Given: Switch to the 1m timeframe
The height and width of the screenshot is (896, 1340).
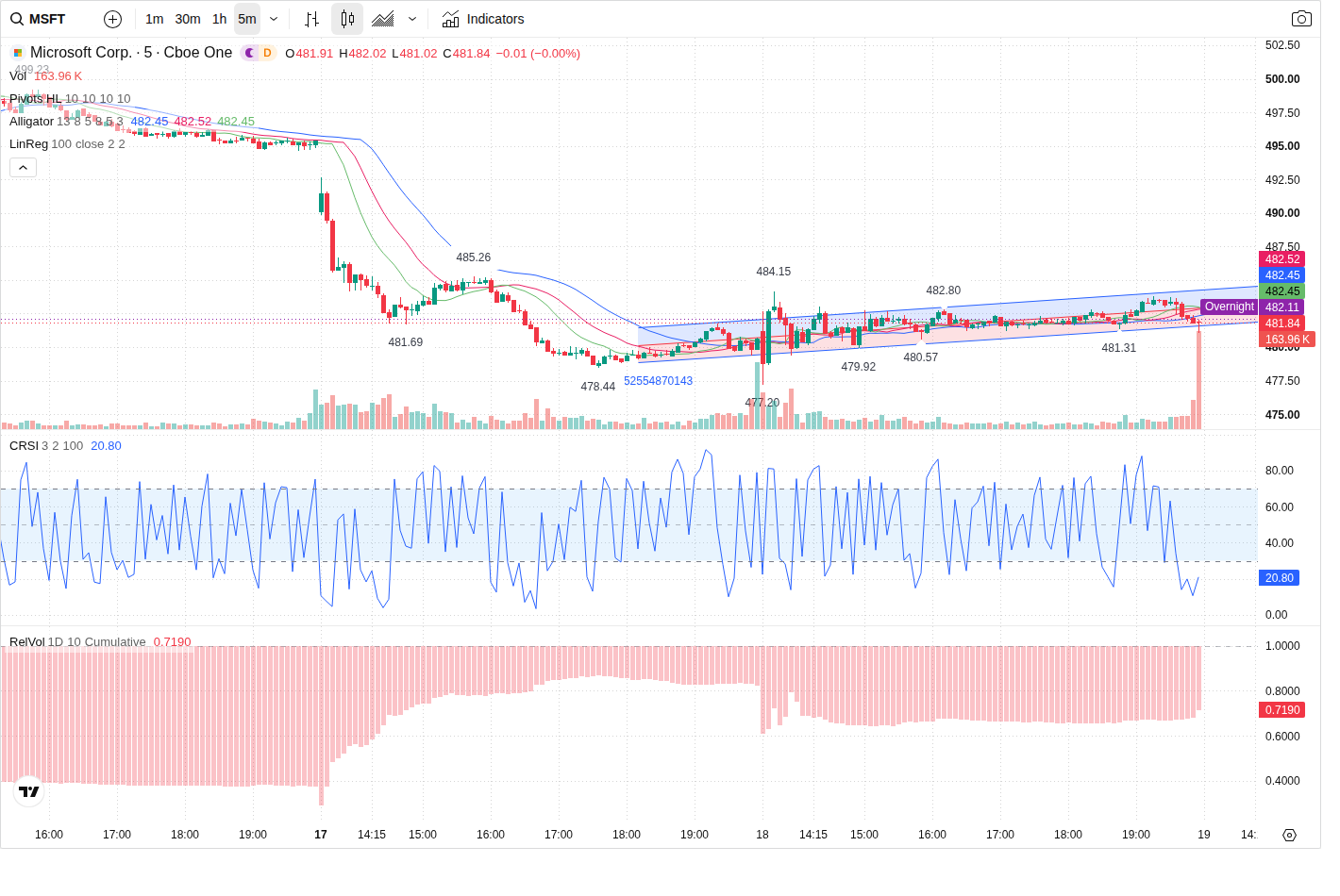Looking at the screenshot, I should pyautogui.click(x=155, y=19).
